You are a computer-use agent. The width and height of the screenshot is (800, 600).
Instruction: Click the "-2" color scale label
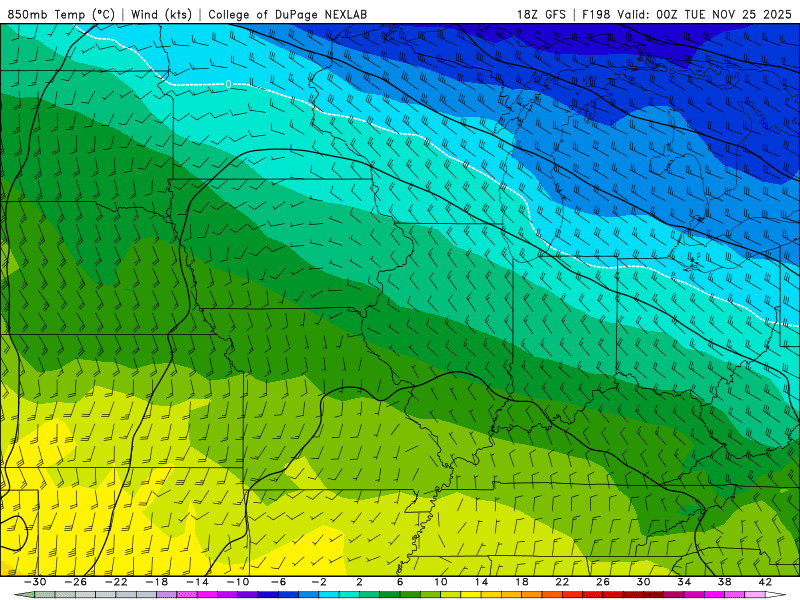pos(319,582)
